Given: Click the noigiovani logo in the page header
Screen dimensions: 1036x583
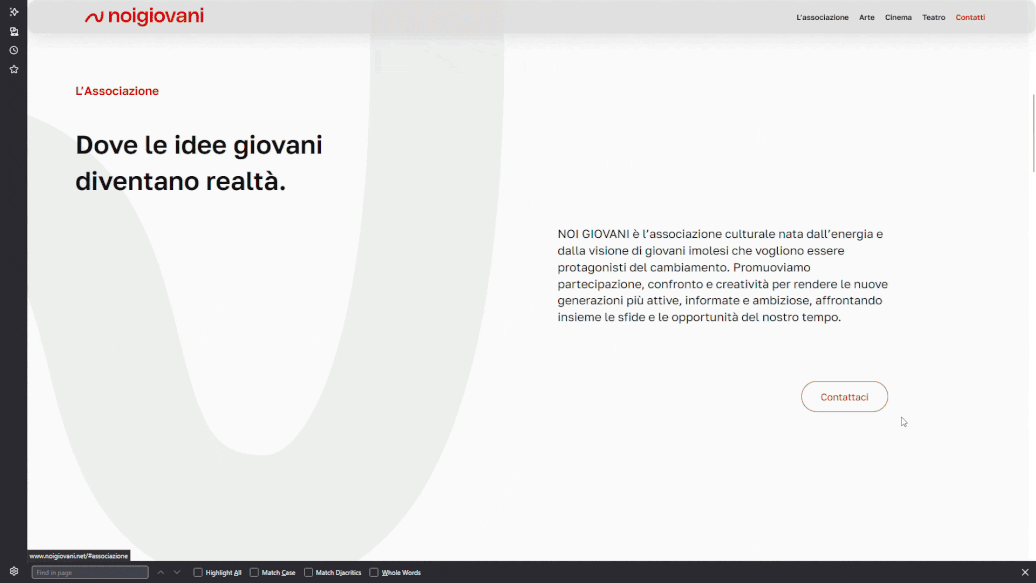Looking at the screenshot, I should [x=145, y=16].
